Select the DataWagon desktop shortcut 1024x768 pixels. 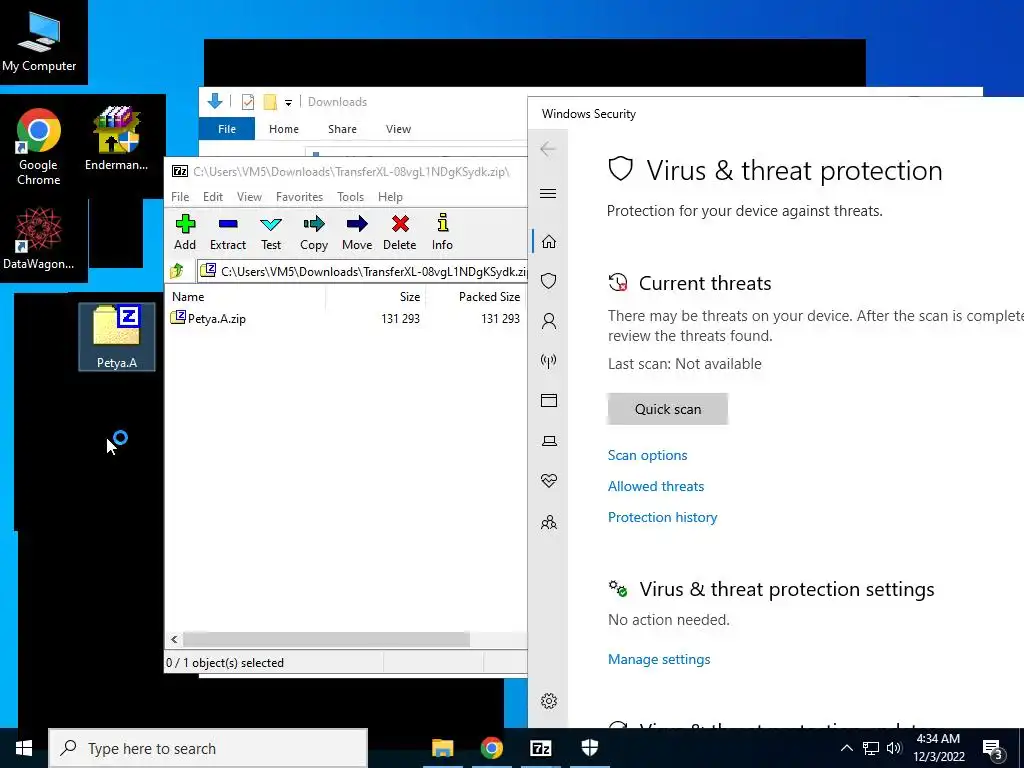(x=38, y=238)
